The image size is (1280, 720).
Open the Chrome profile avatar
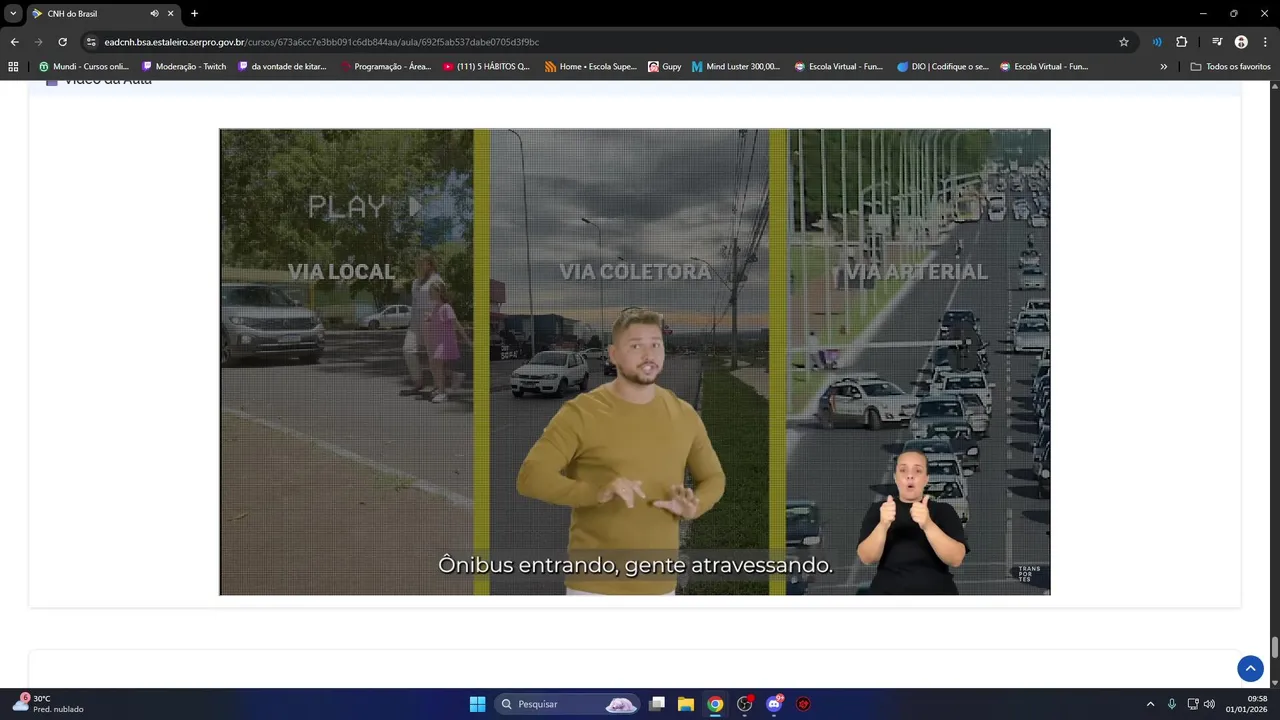coord(1241,42)
